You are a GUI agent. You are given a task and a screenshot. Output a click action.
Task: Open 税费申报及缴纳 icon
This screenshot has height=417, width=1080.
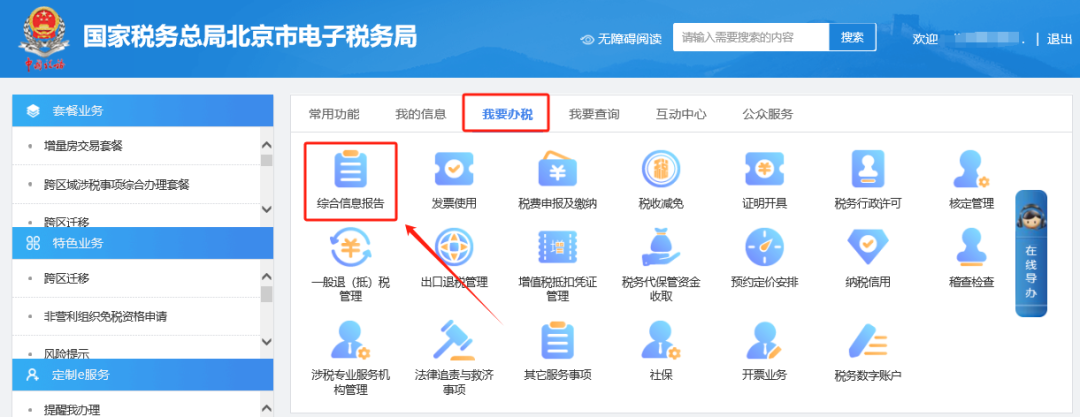tap(557, 170)
